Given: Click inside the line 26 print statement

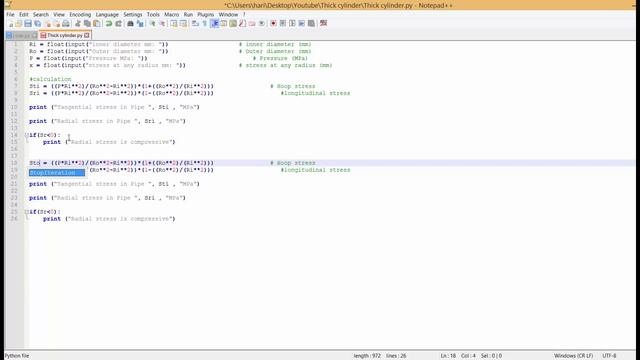Looking at the screenshot, I should 109,219.
